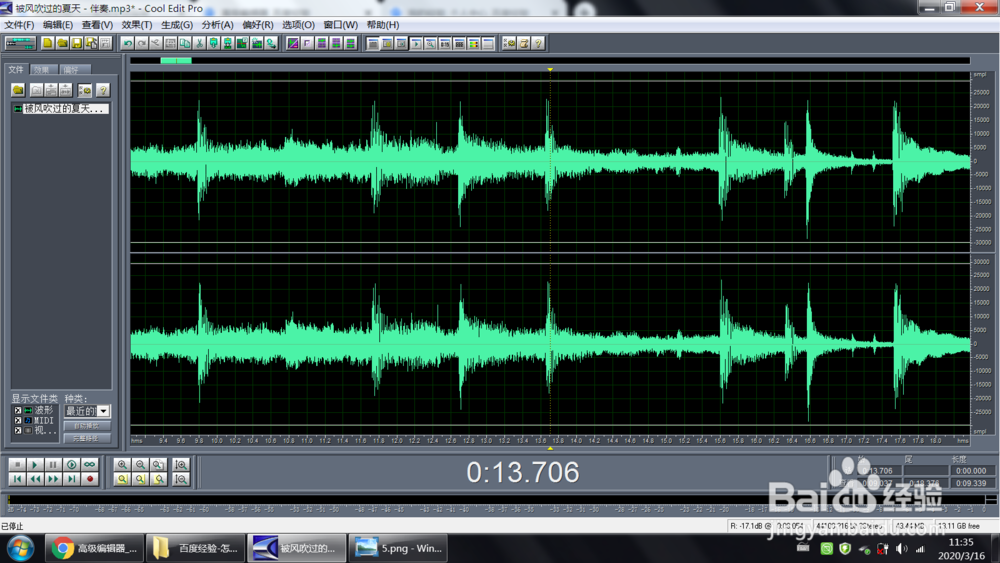Switch to the 文件 panel tab

click(x=17, y=69)
